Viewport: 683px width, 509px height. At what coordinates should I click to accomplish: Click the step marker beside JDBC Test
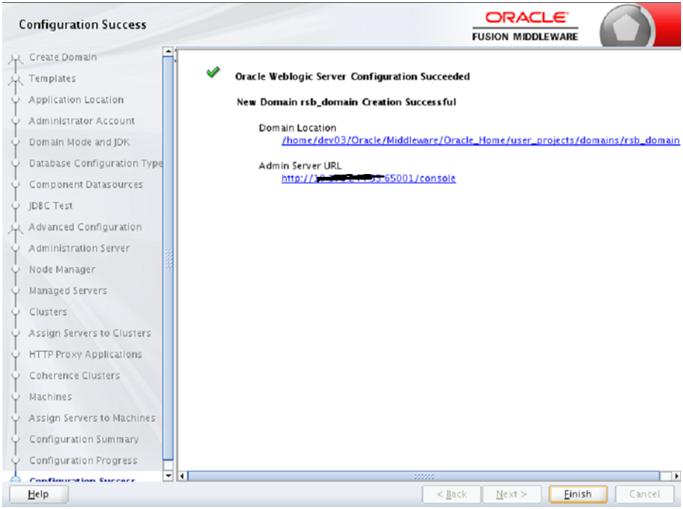pyautogui.click(x=16, y=206)
